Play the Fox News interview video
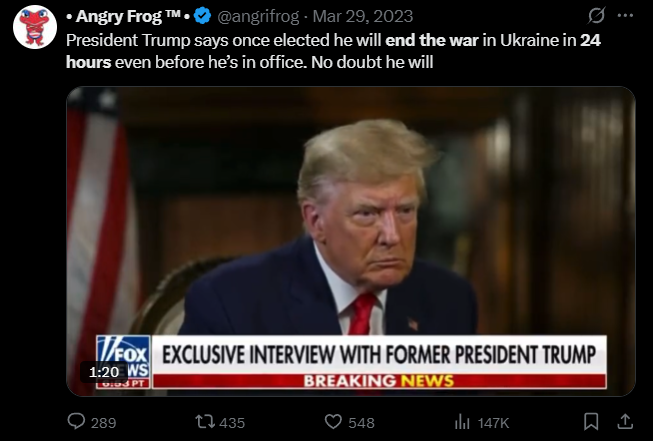Viewport: 653px width, 441px height. click(351, 241)
